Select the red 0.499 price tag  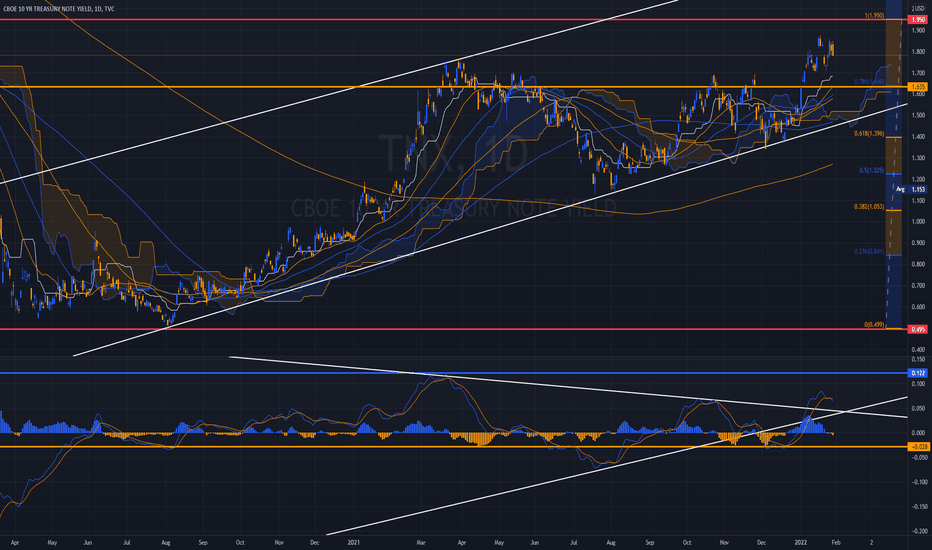point(918,329)
